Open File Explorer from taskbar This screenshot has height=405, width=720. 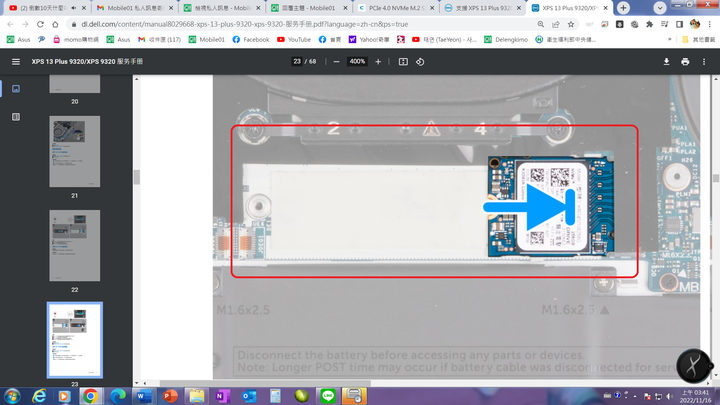[197, 396]
